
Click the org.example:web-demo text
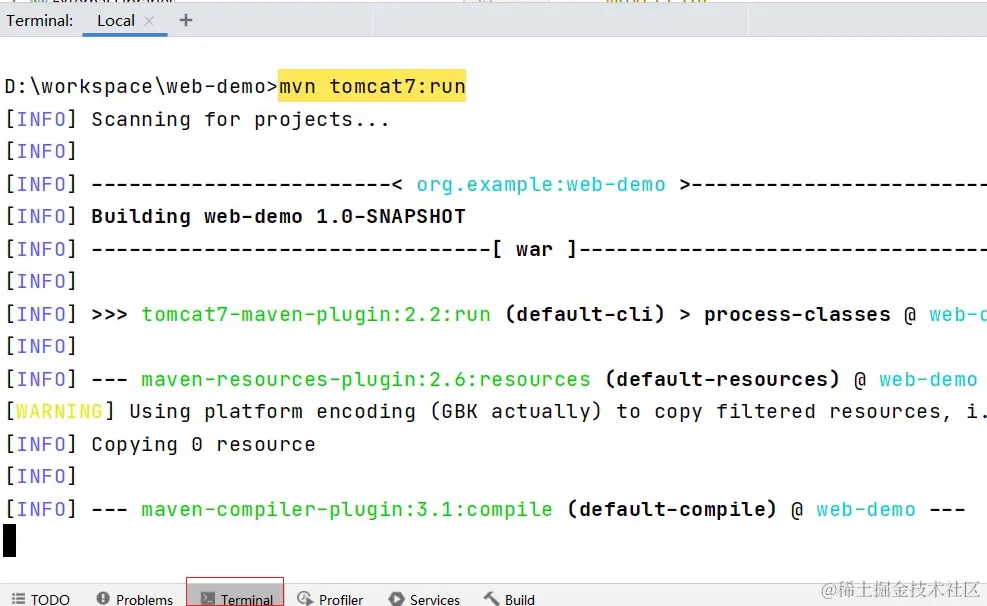point(541,184)
